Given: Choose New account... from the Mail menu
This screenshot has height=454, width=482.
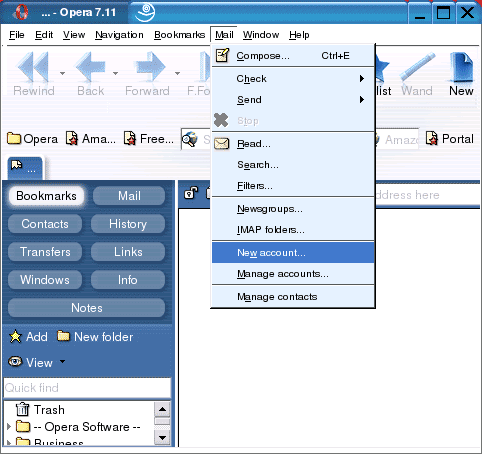Looking at the screenshot, I should (x=293, y=253).
